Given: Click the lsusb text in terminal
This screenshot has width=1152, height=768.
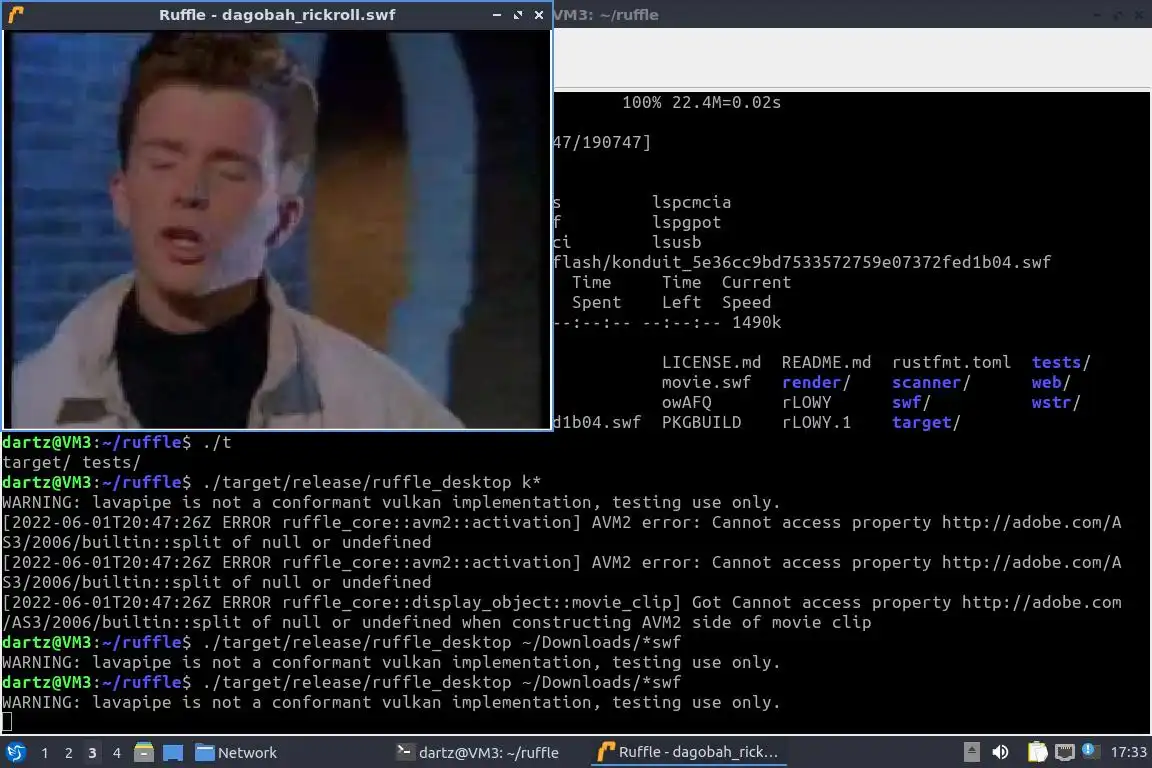Looking at the screenshot, I should [x=676, y=242].
